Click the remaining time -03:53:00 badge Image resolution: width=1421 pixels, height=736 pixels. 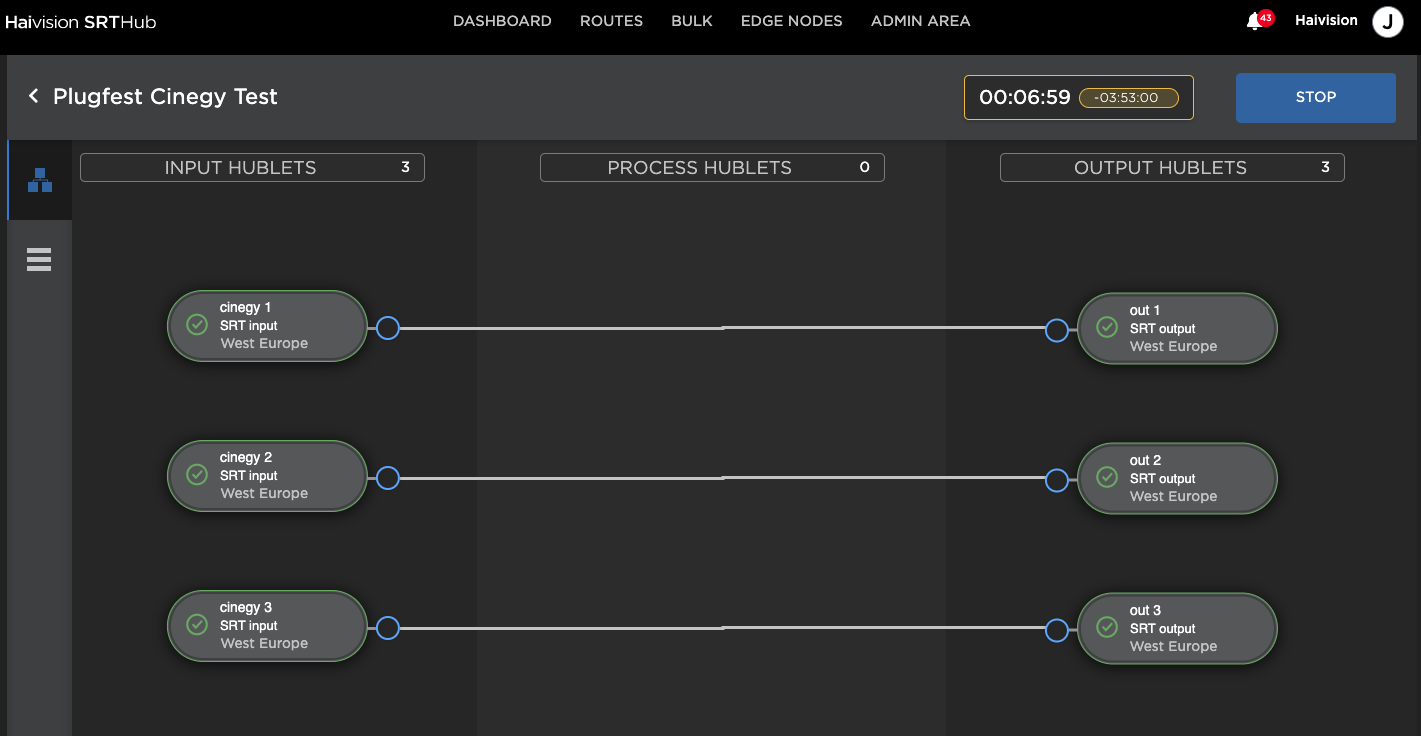tap(1128, 98)
